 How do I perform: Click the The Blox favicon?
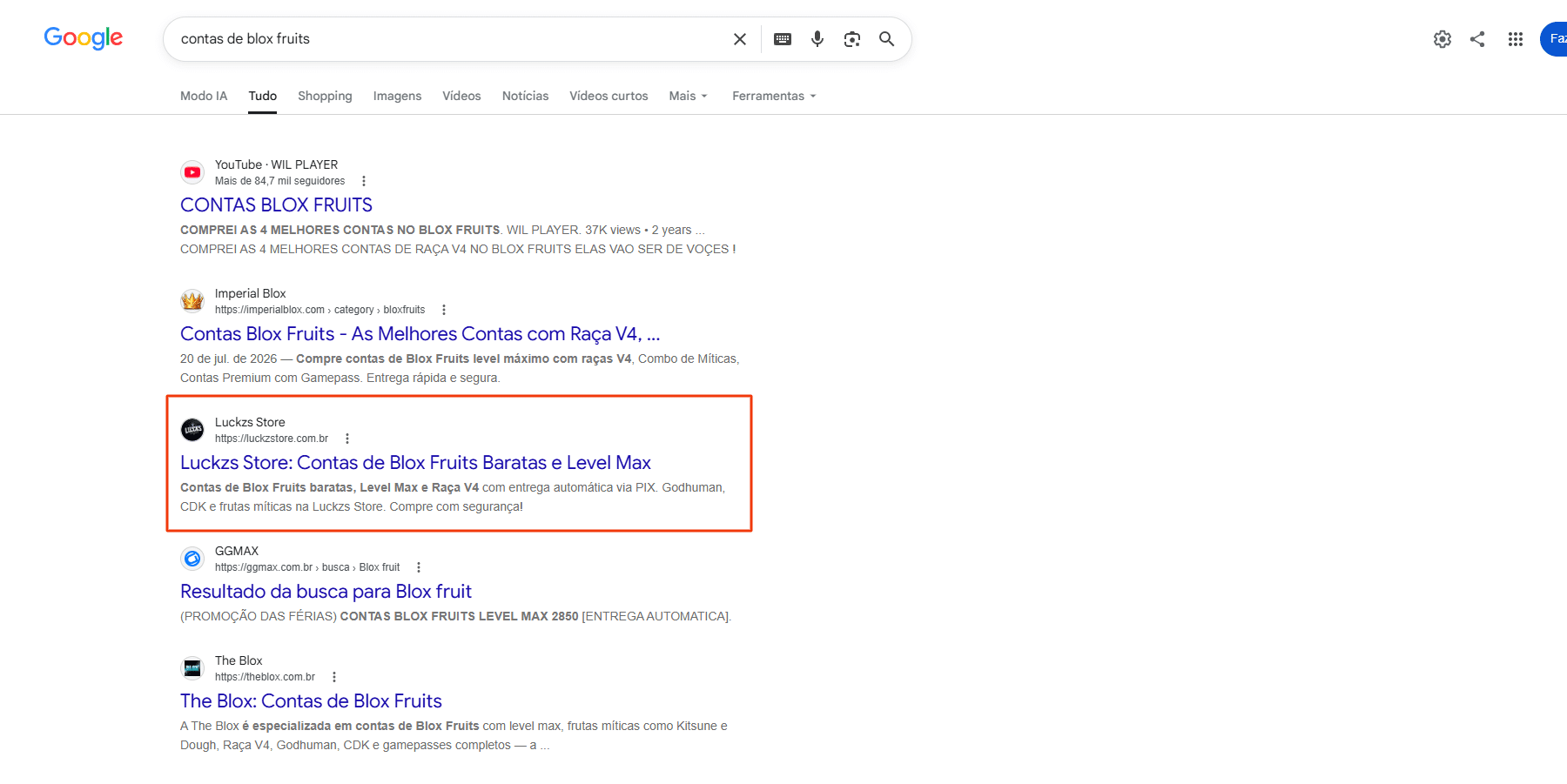point(192,668)
